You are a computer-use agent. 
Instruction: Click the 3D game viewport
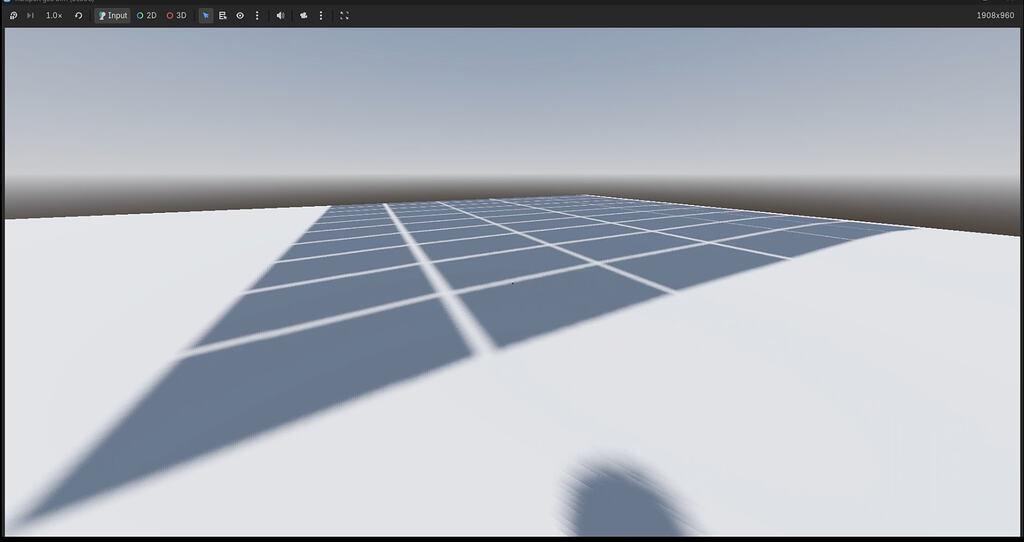coord(512,281)
